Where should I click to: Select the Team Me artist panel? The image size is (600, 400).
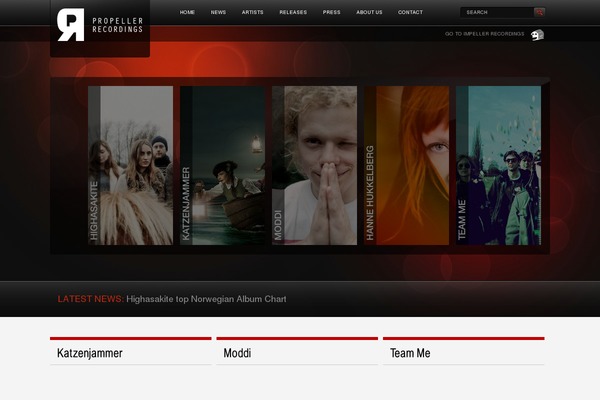[499, 165]
